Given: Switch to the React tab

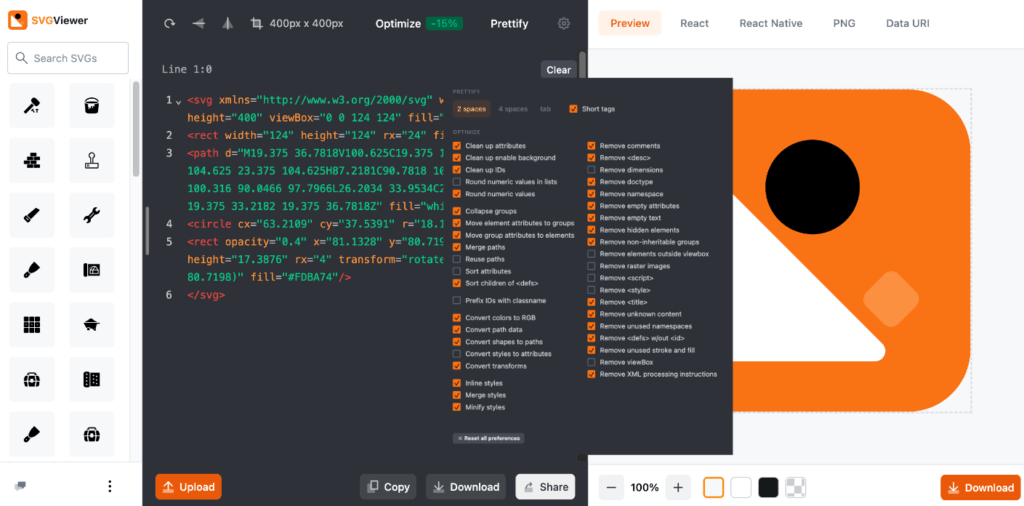Looking at the screenshot, I should click(694, 24).
